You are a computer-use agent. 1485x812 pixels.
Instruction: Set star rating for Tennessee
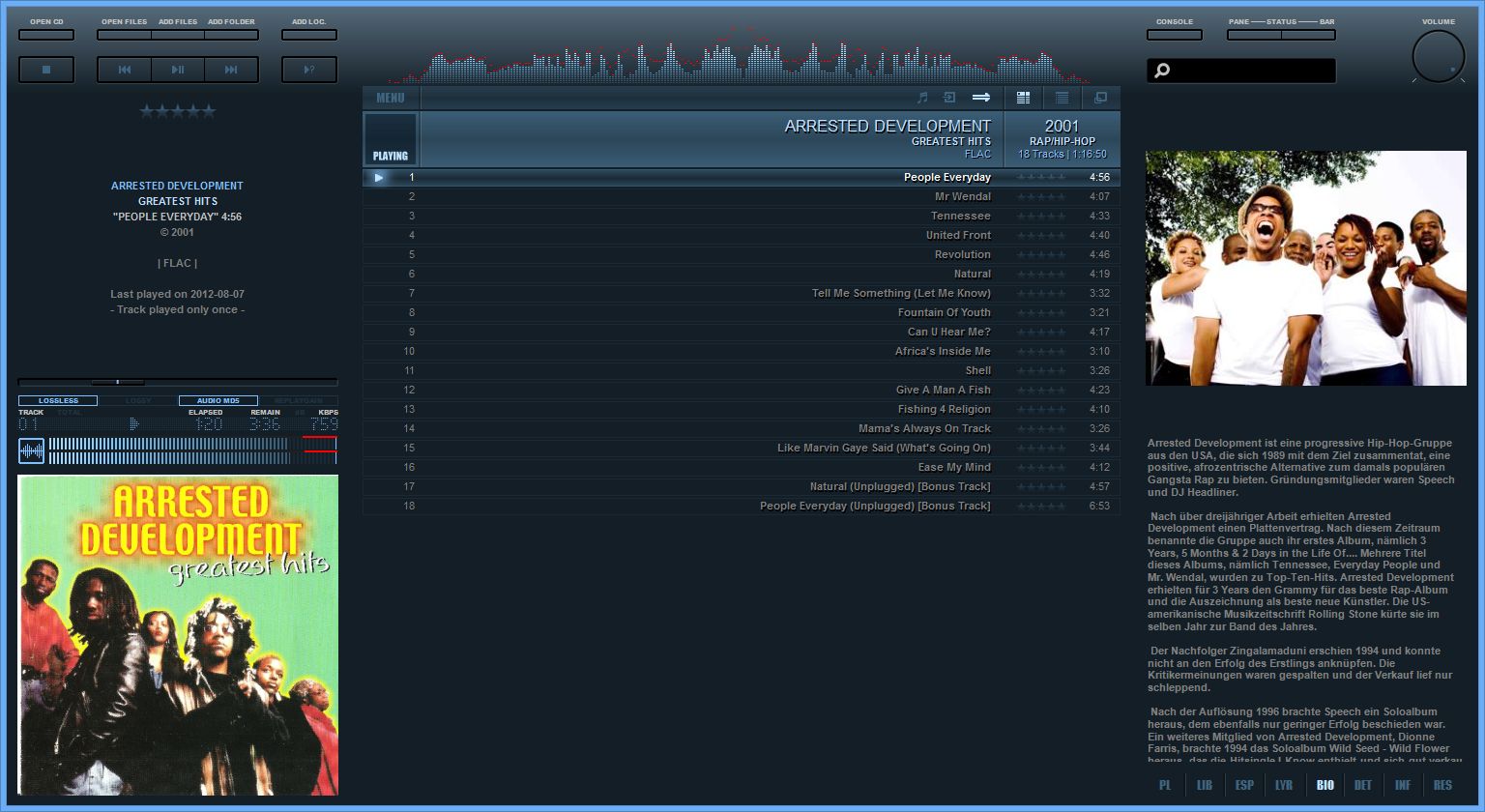point(1041,217)
